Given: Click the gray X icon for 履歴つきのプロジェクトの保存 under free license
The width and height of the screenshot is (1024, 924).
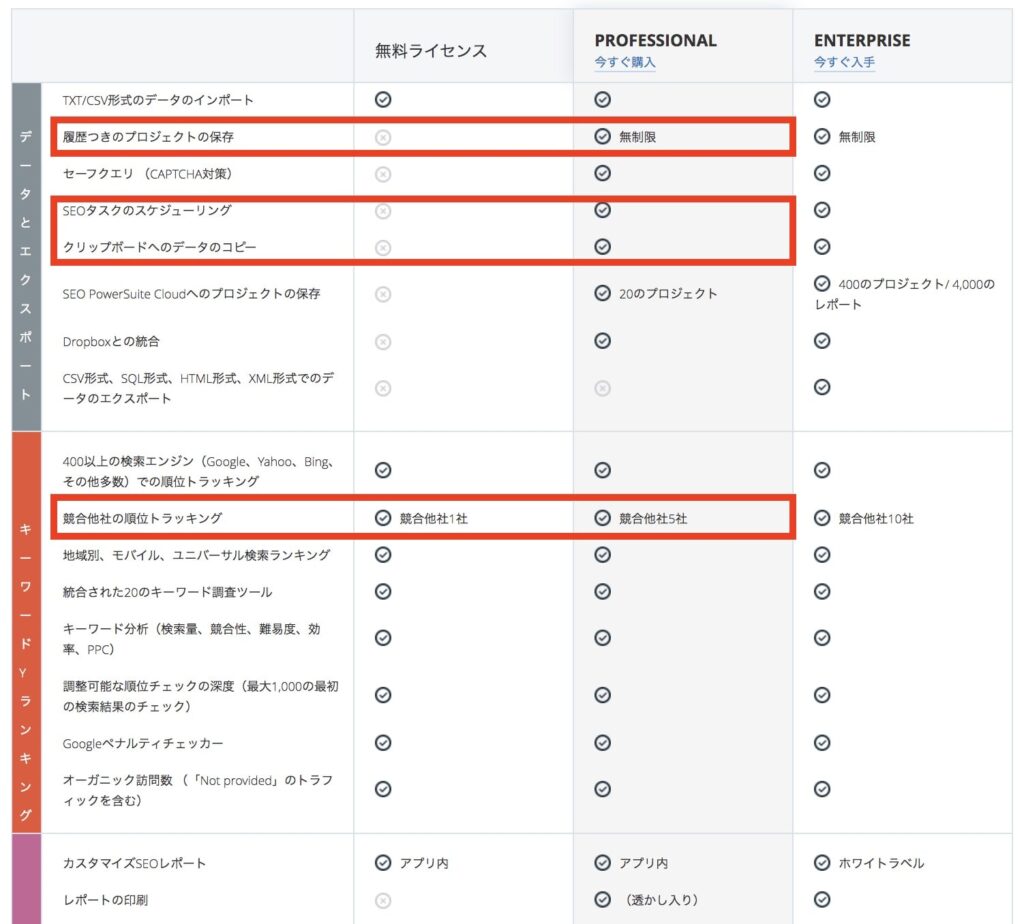Looking at the screenshot, I should pos(383,137).
